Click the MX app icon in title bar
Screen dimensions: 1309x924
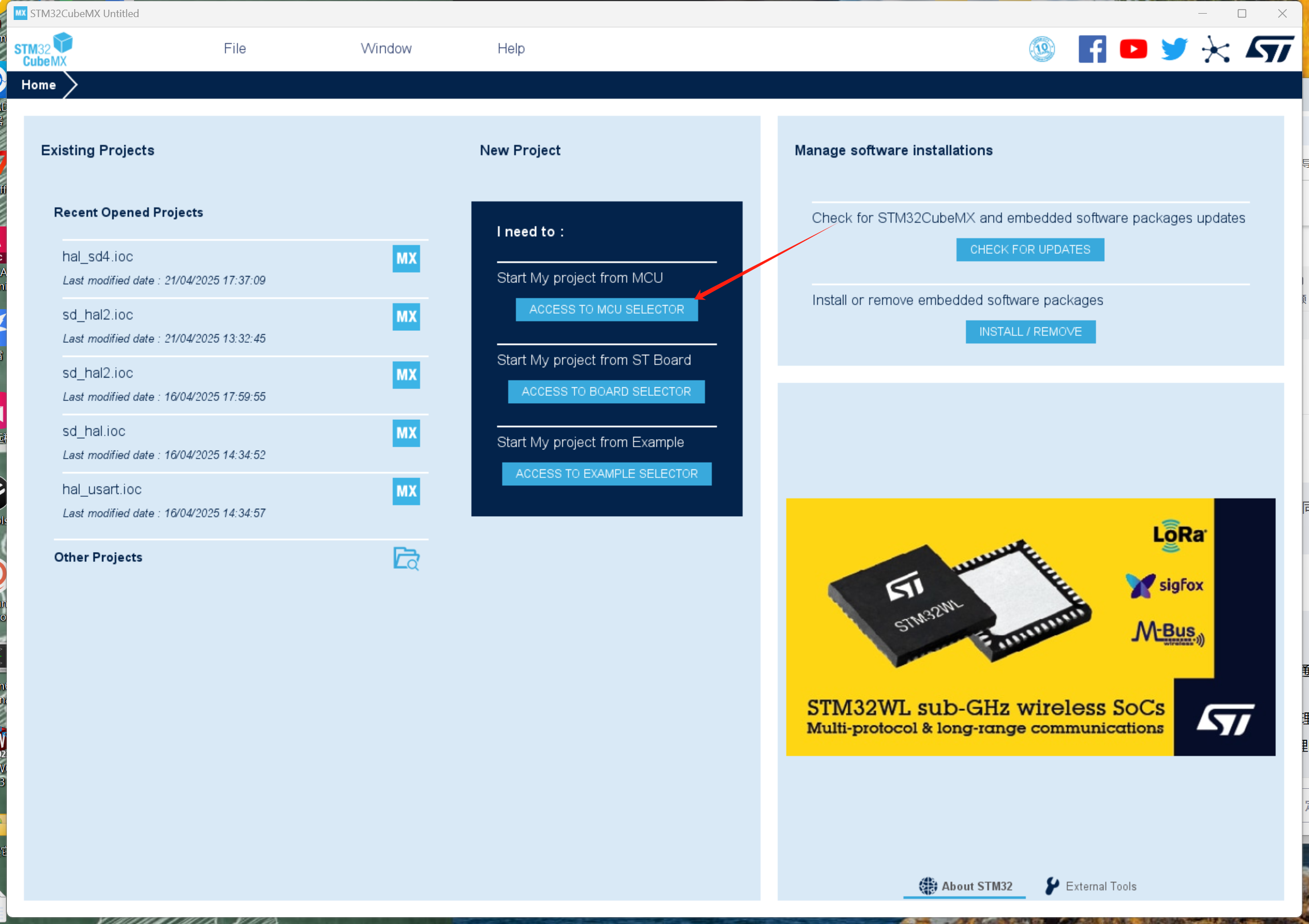pos(20,13)
